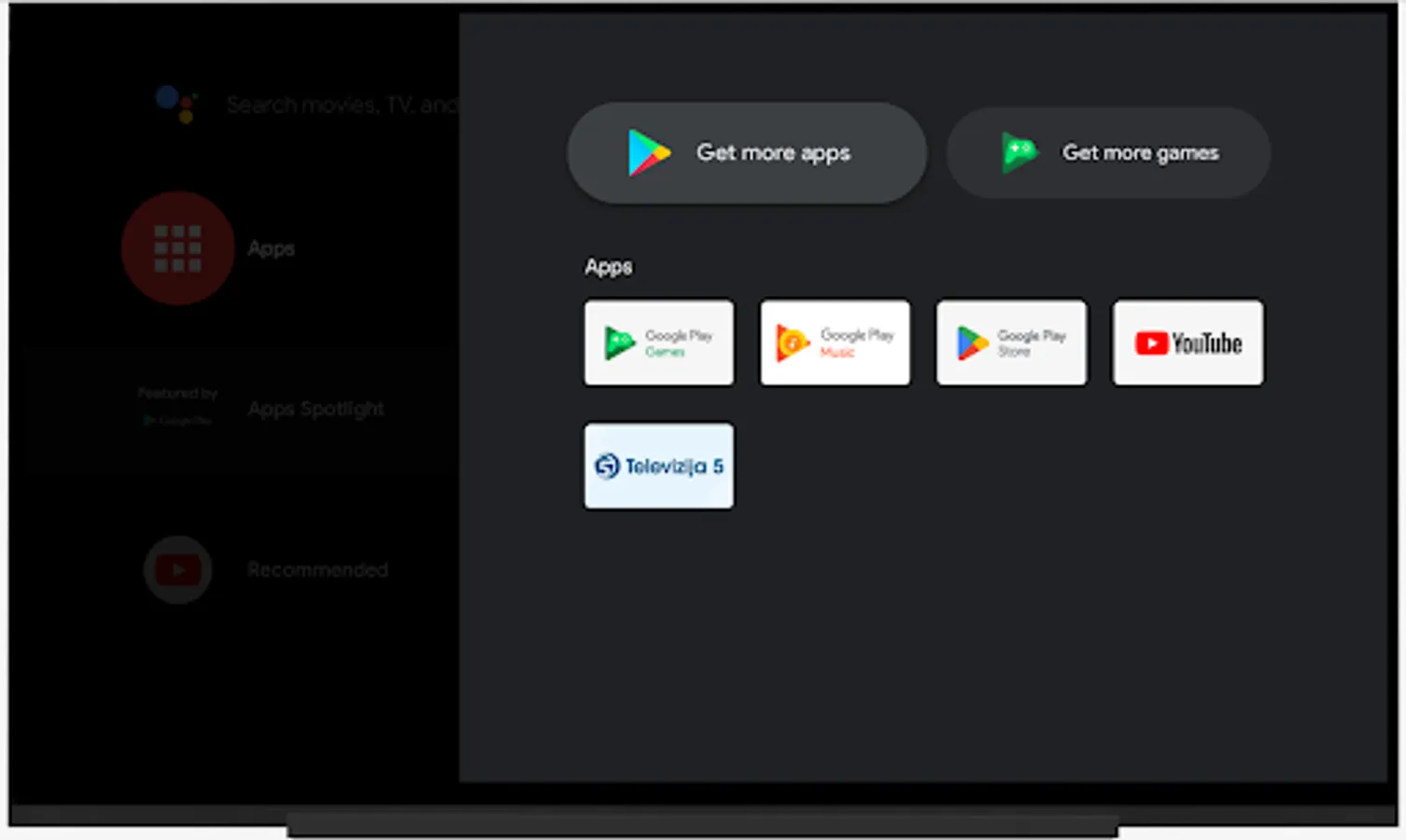Open the Televizija 5 app

click(658, 466)
